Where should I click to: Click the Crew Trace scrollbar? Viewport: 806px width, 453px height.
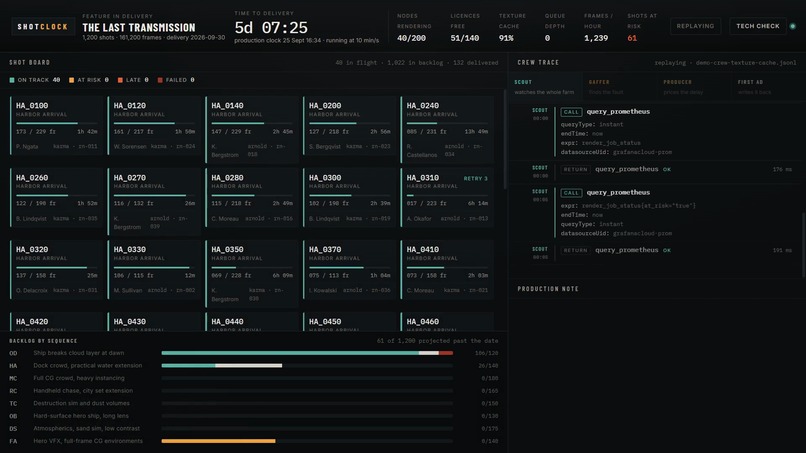[x=803, y=244]
